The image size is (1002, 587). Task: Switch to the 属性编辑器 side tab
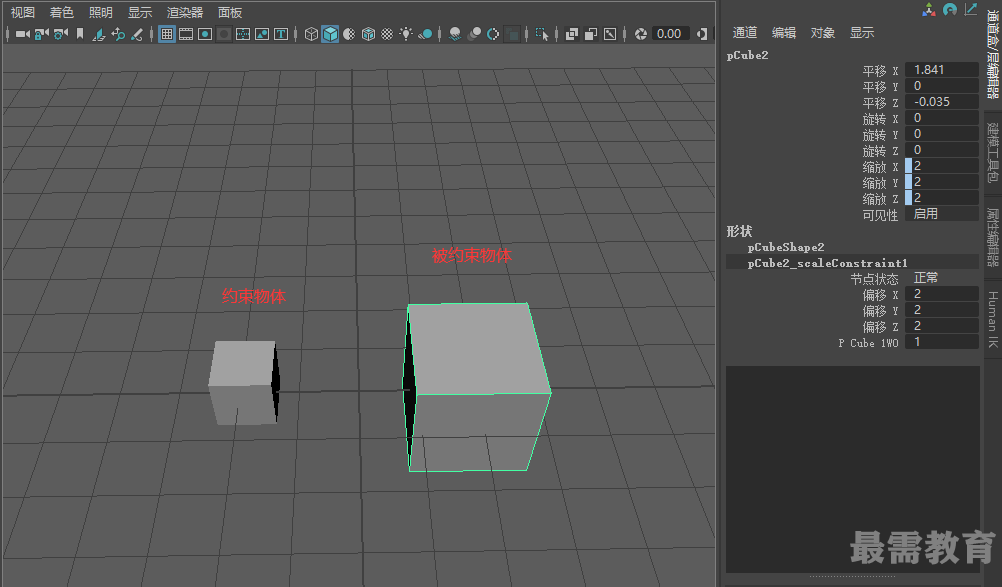992,237
